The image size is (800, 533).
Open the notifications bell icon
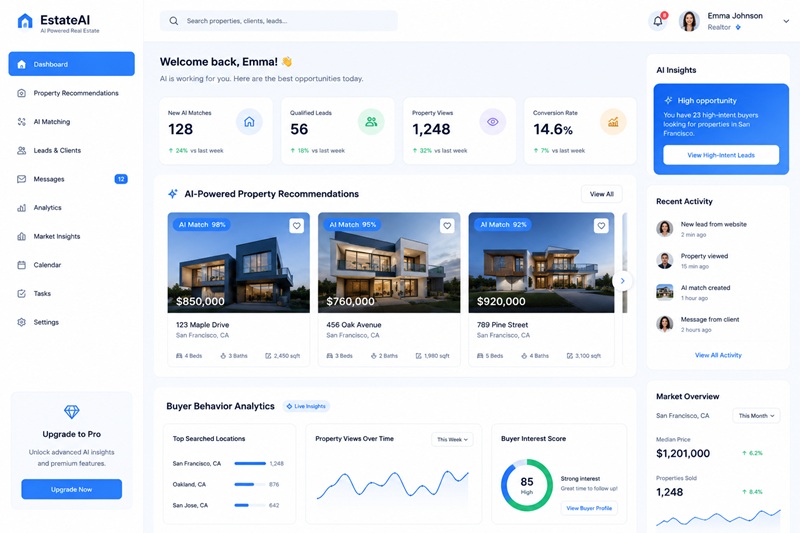pos(658,21)
